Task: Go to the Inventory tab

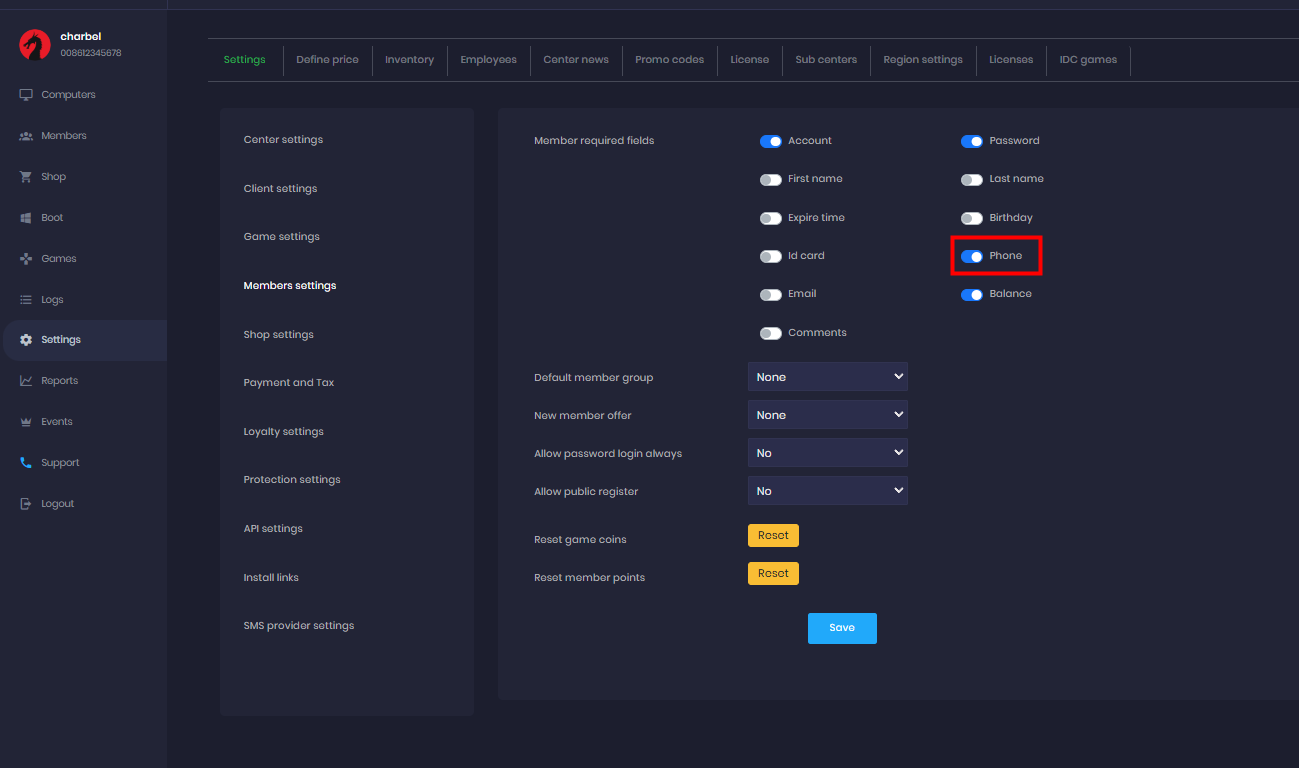Action: point(409,60)
